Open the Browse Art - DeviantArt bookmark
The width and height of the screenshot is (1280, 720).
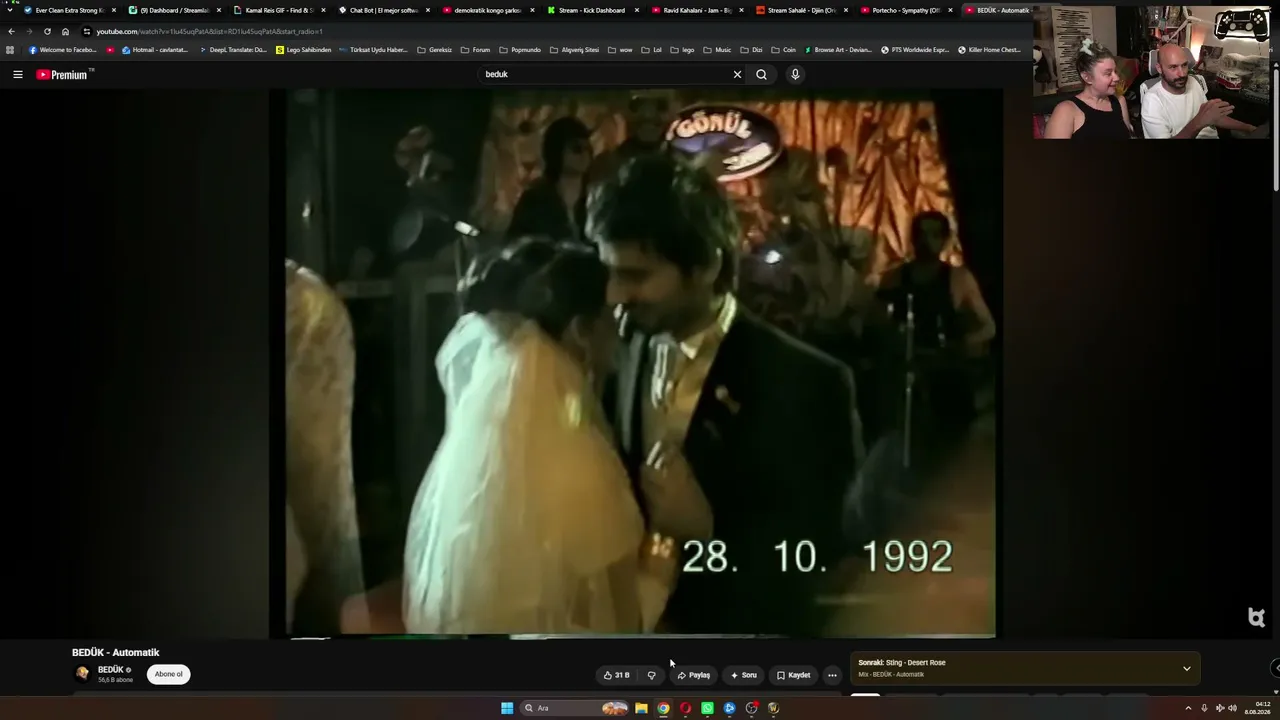(838, 50)
